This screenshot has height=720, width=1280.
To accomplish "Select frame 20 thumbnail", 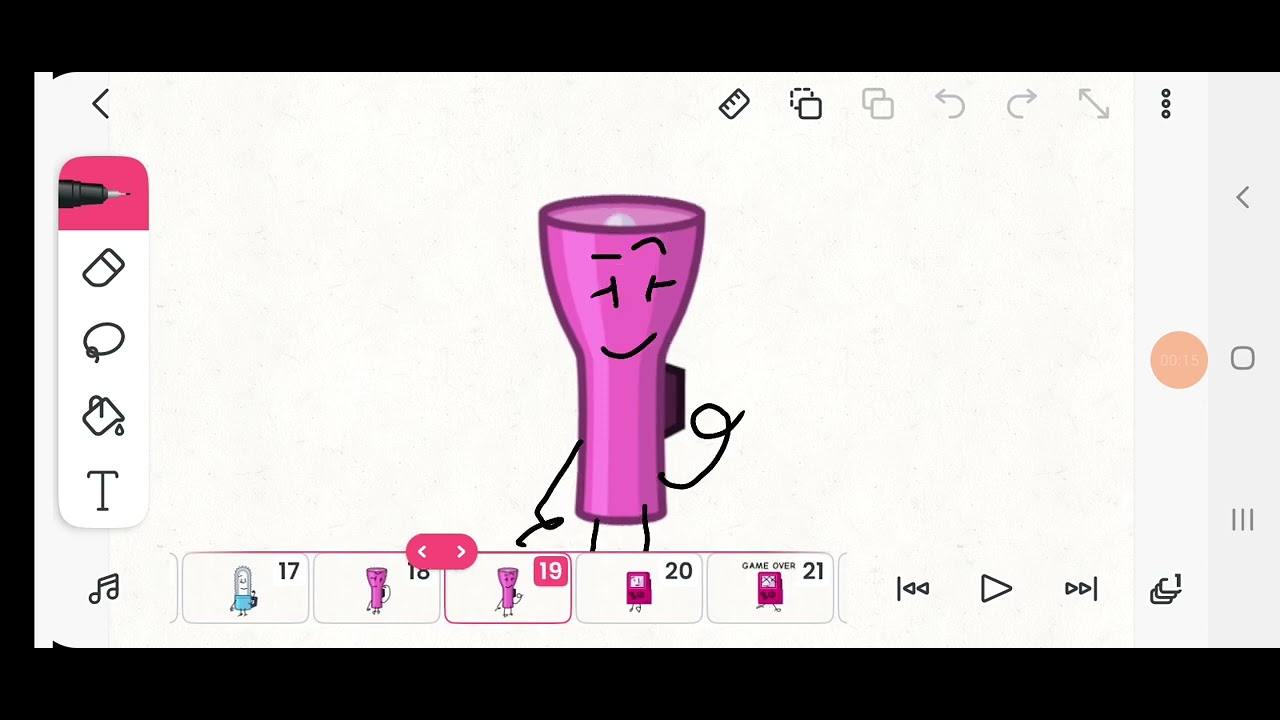I will tap(639, 589).
